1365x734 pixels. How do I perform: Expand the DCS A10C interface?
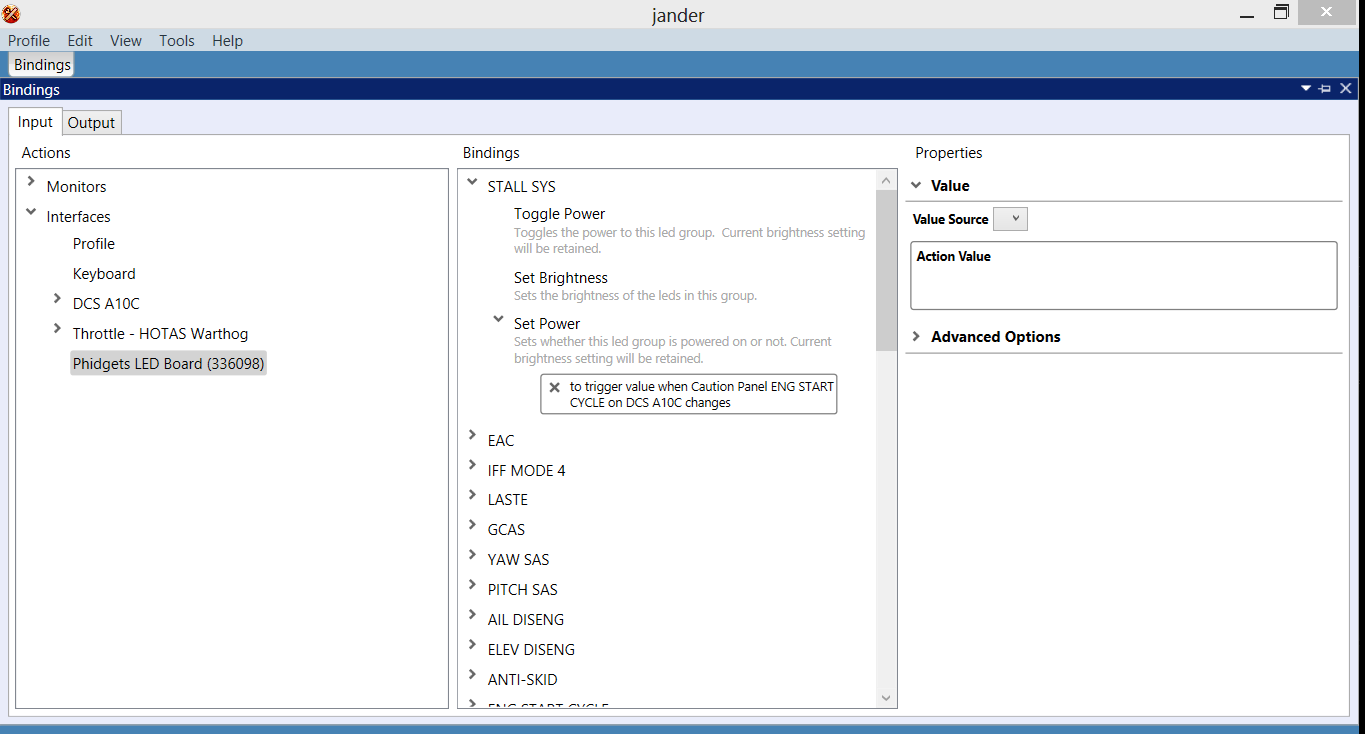point(57,299)
